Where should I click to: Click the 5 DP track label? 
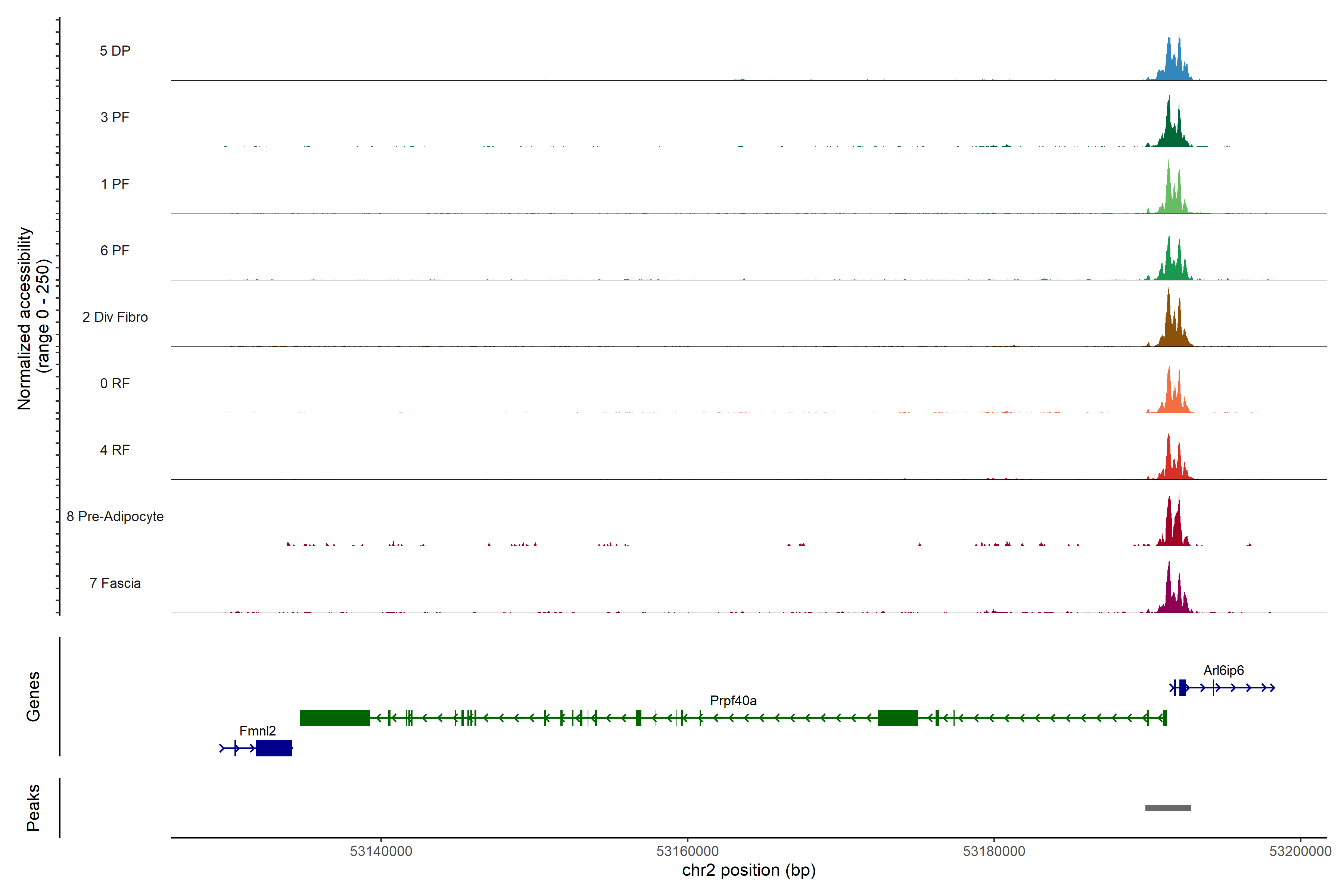(x=115, y=51)
